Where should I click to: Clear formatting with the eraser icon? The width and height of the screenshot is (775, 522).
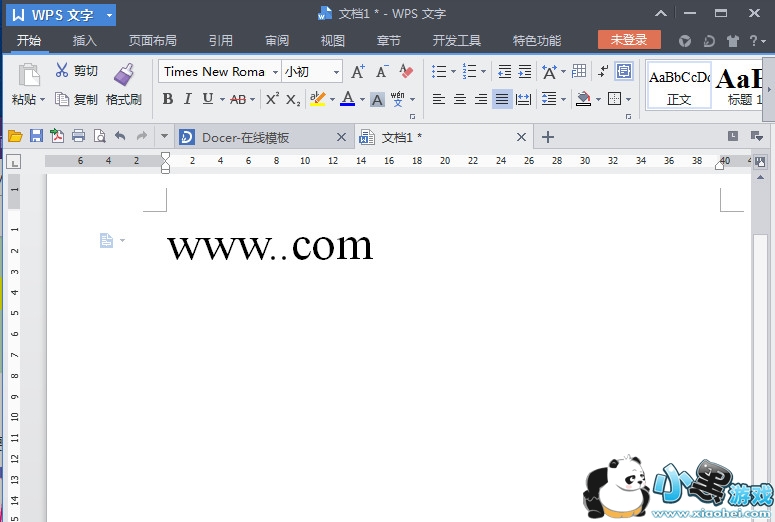(406, 72)
